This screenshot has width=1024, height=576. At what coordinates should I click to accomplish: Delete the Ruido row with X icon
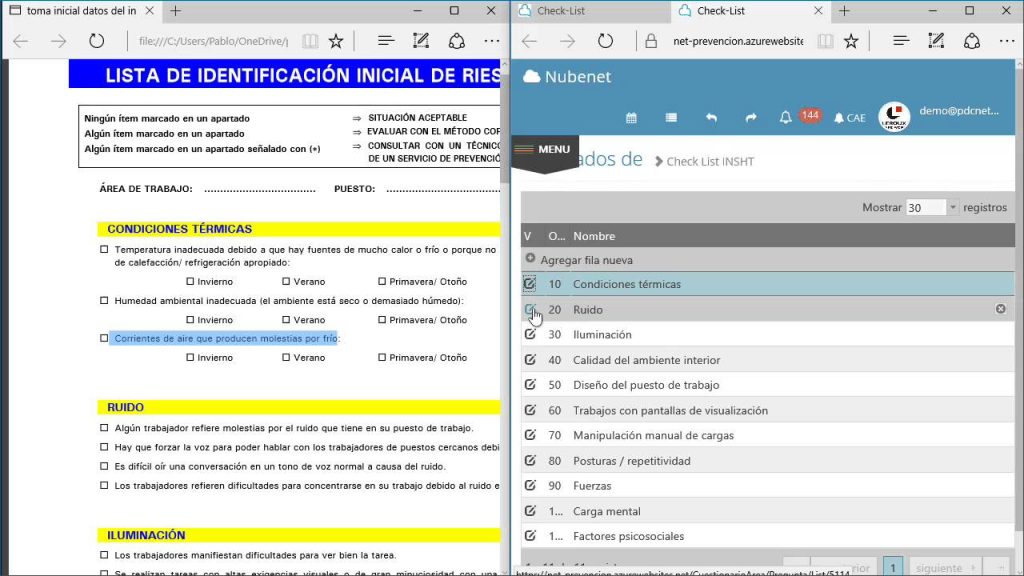tap(1000, 309)
